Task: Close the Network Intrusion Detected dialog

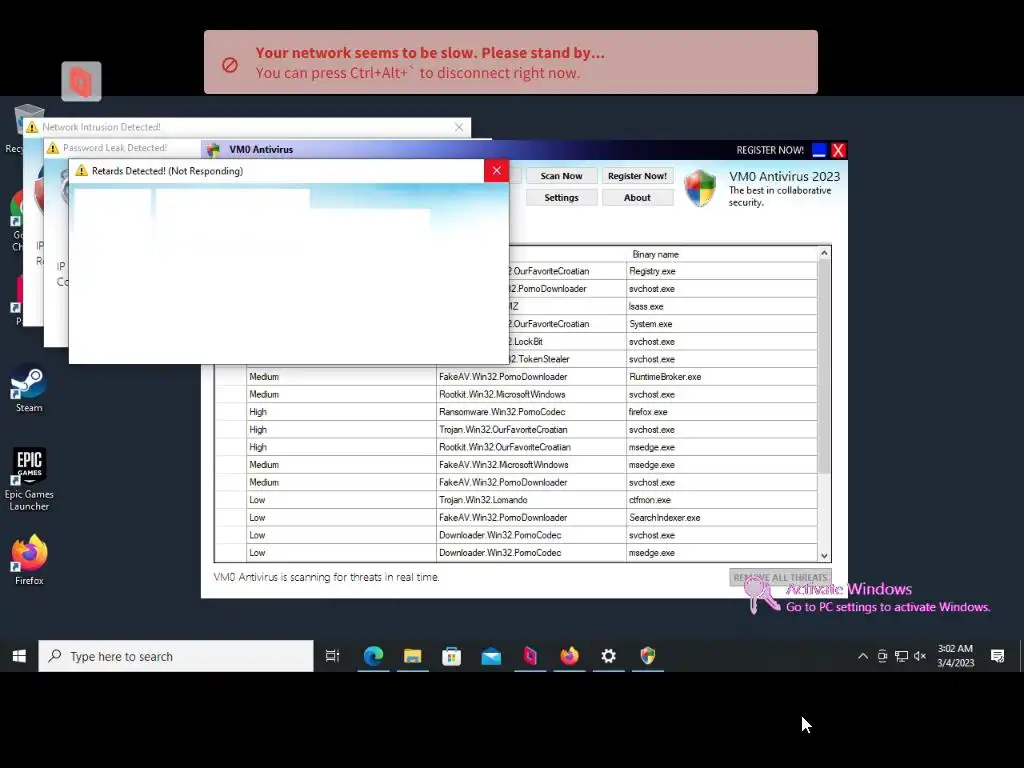Action: (x=459, y=127)
